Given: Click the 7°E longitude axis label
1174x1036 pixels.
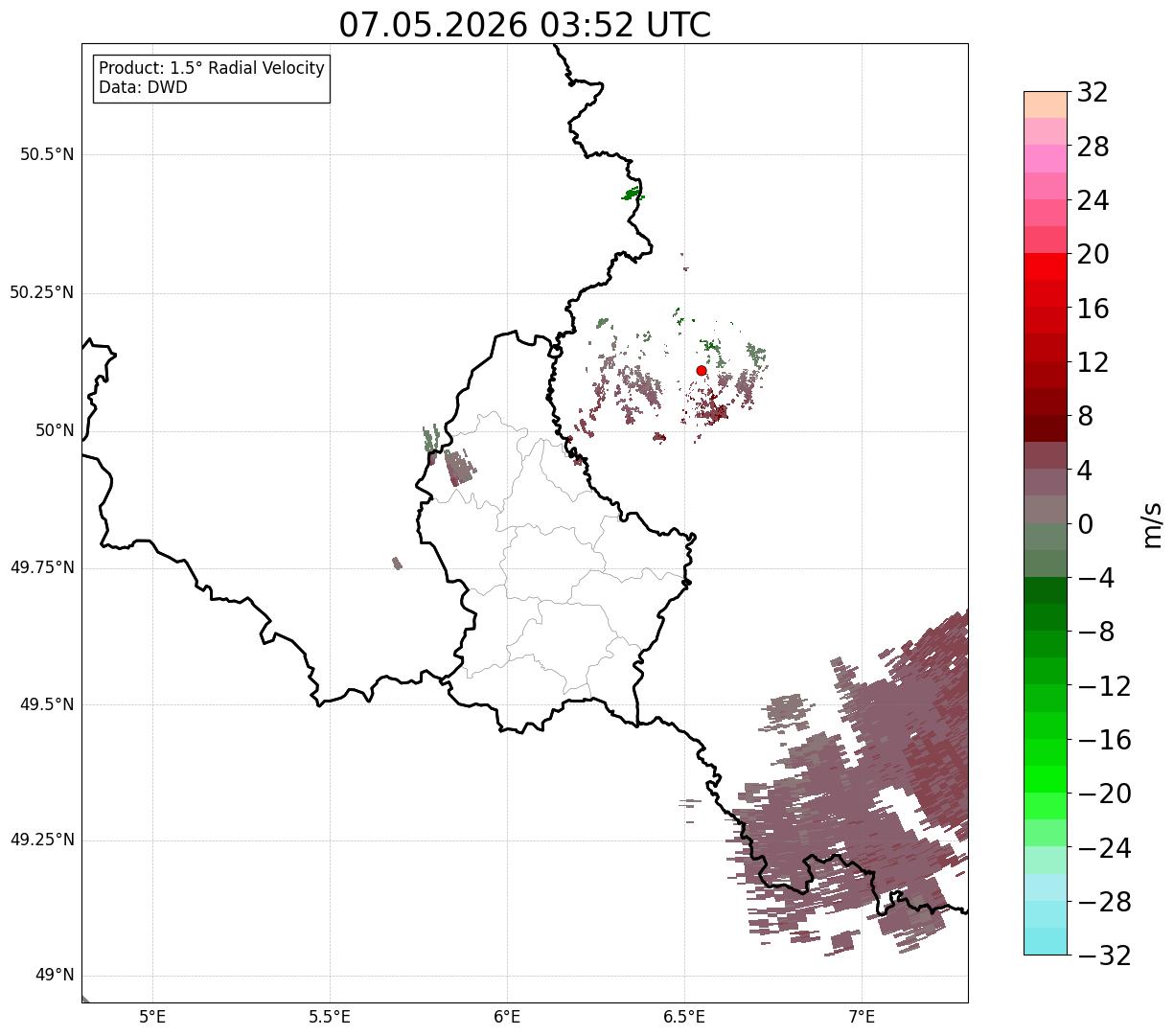Looking at the screenshot, I should [863, 1016].
